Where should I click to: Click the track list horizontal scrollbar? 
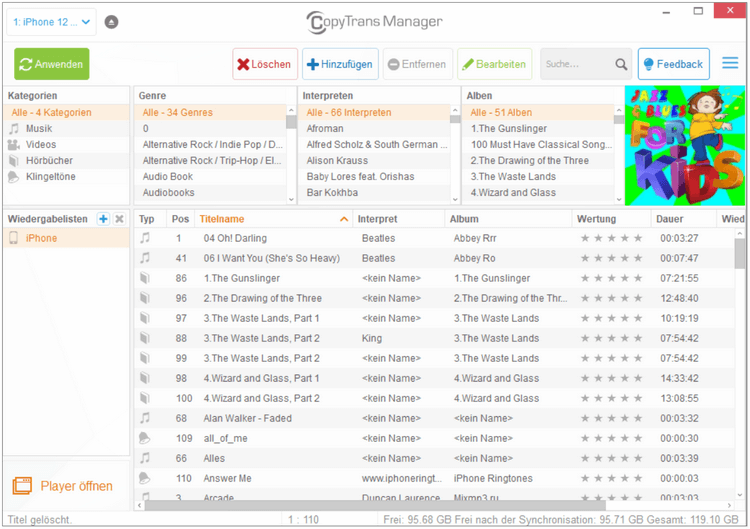[375, 505]
